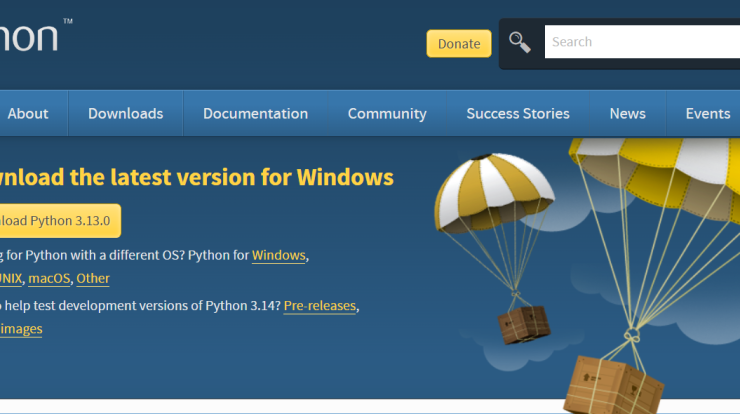
Task: Click the Donate button
Action: coord(459,43)
